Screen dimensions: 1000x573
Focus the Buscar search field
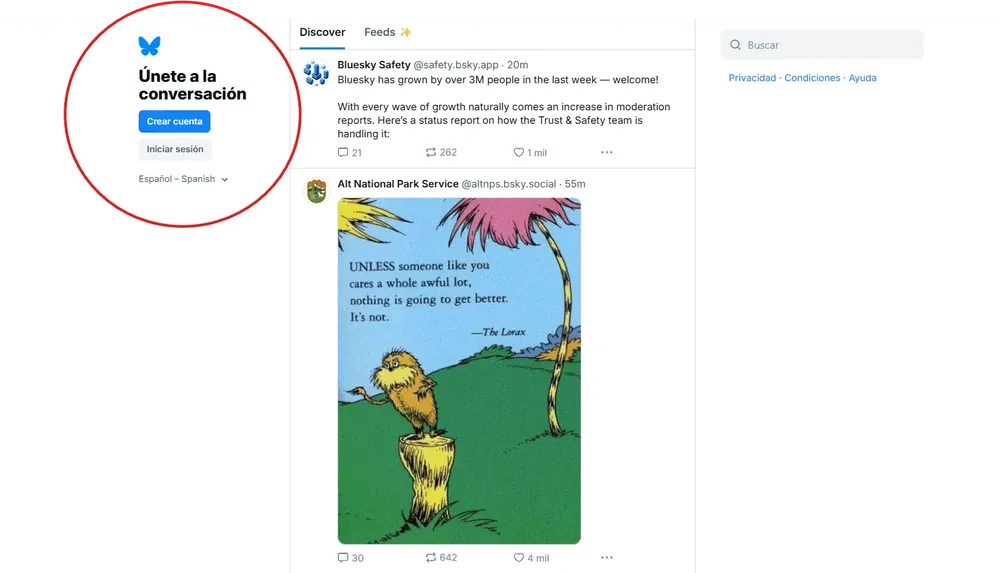tap(821, 45)
